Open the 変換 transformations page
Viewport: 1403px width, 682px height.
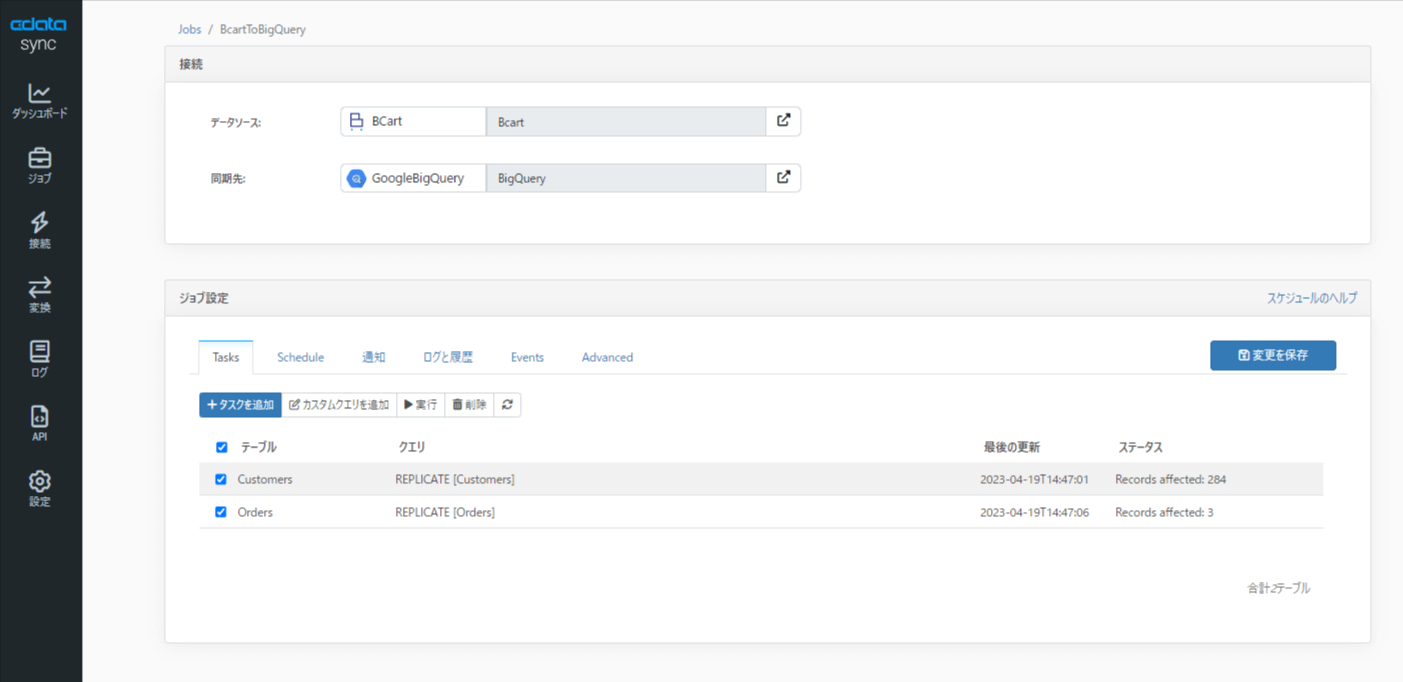coord(39,295)
